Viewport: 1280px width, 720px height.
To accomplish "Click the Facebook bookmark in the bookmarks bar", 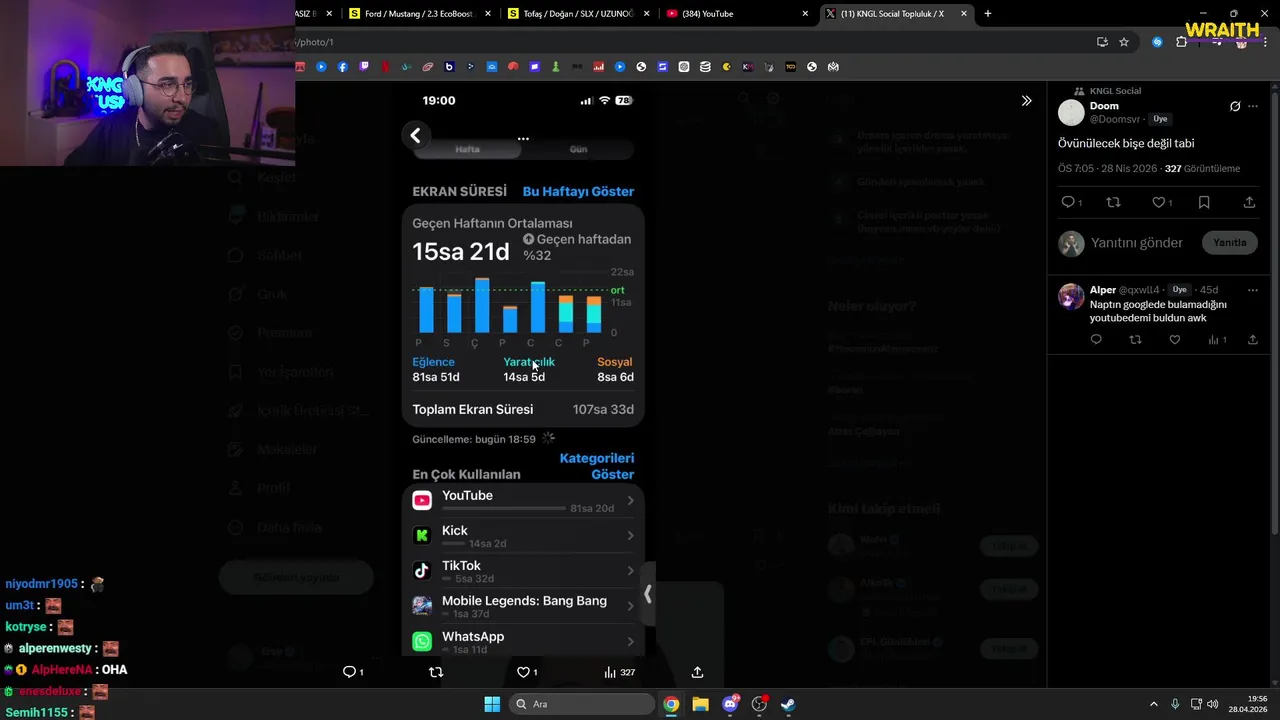I will (x=343, y=67).
